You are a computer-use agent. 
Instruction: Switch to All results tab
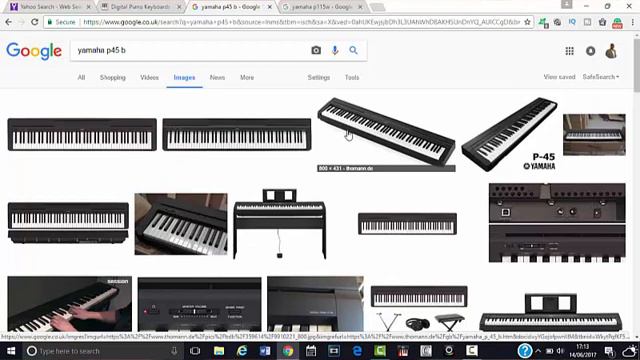click(81, 78)
